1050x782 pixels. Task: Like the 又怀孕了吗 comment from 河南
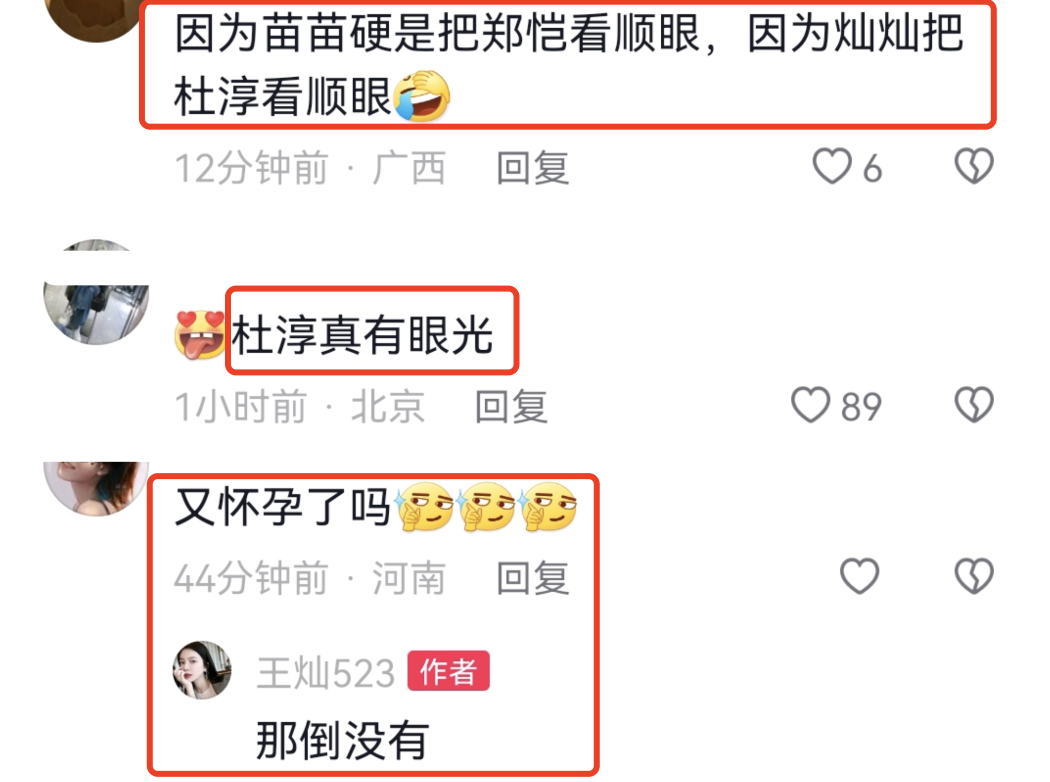point(859,576)
